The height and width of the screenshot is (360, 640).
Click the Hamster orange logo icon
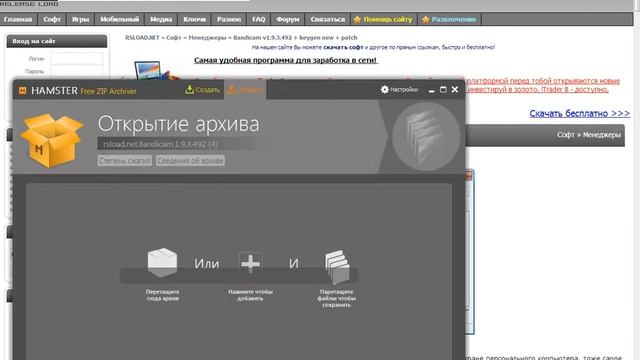point(23,91)
